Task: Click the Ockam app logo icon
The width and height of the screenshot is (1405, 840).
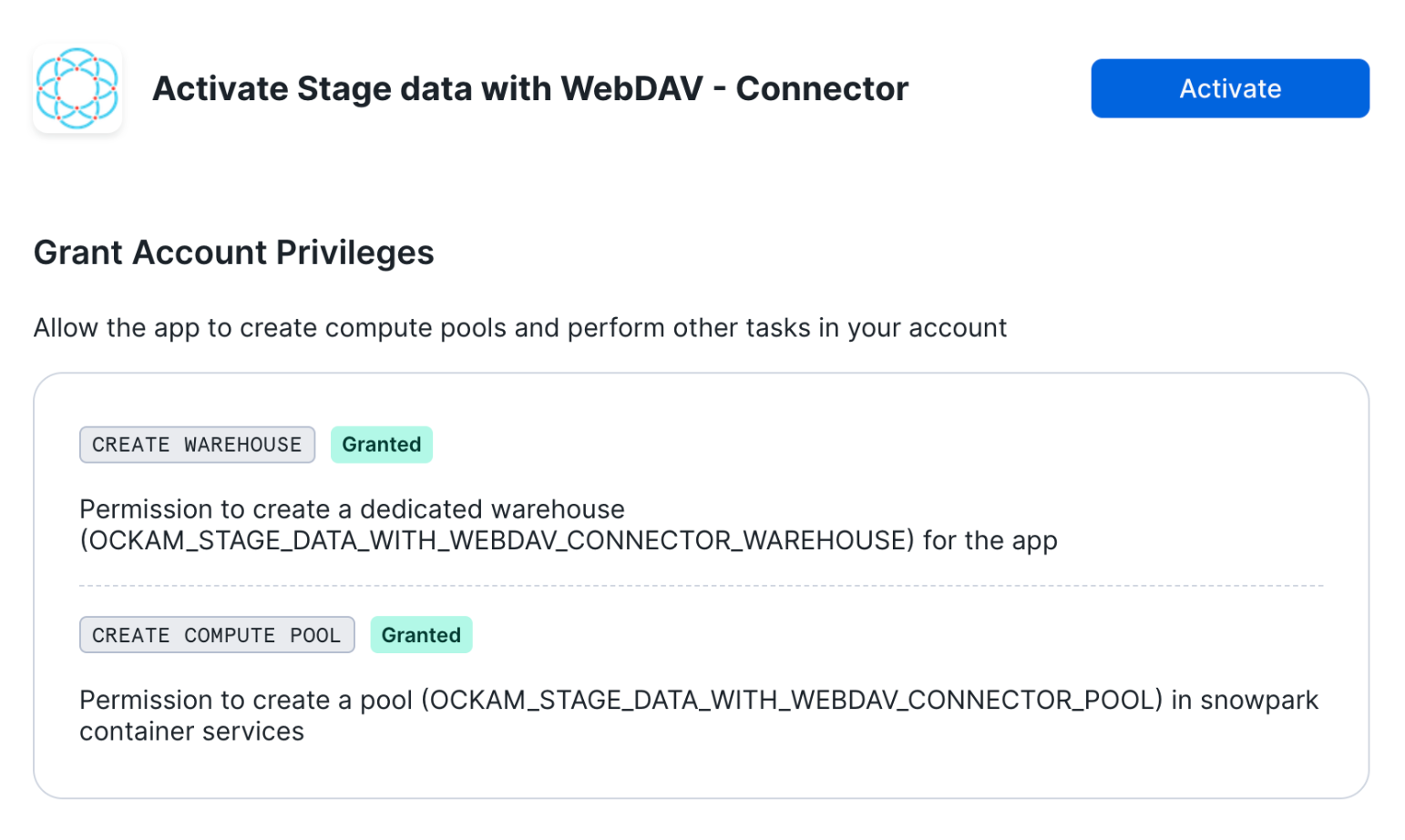Action: 77,88
